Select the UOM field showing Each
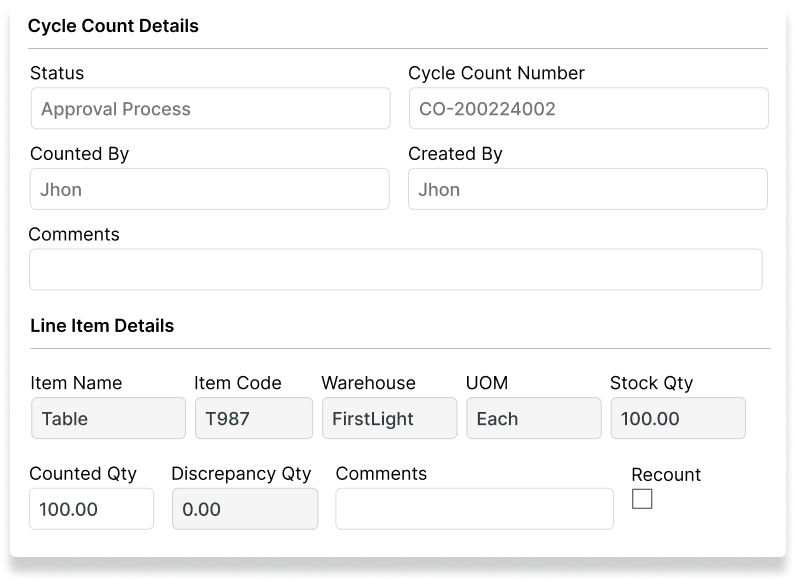Screen dimensions: 796x582 pyautogui.click(x=533, y=418)
